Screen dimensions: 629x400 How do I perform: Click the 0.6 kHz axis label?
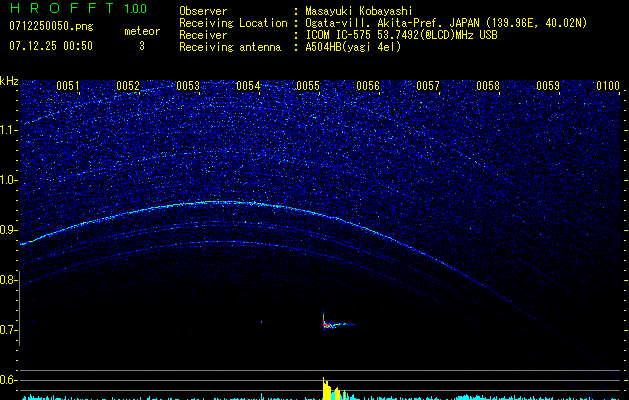tap(9, 380)
